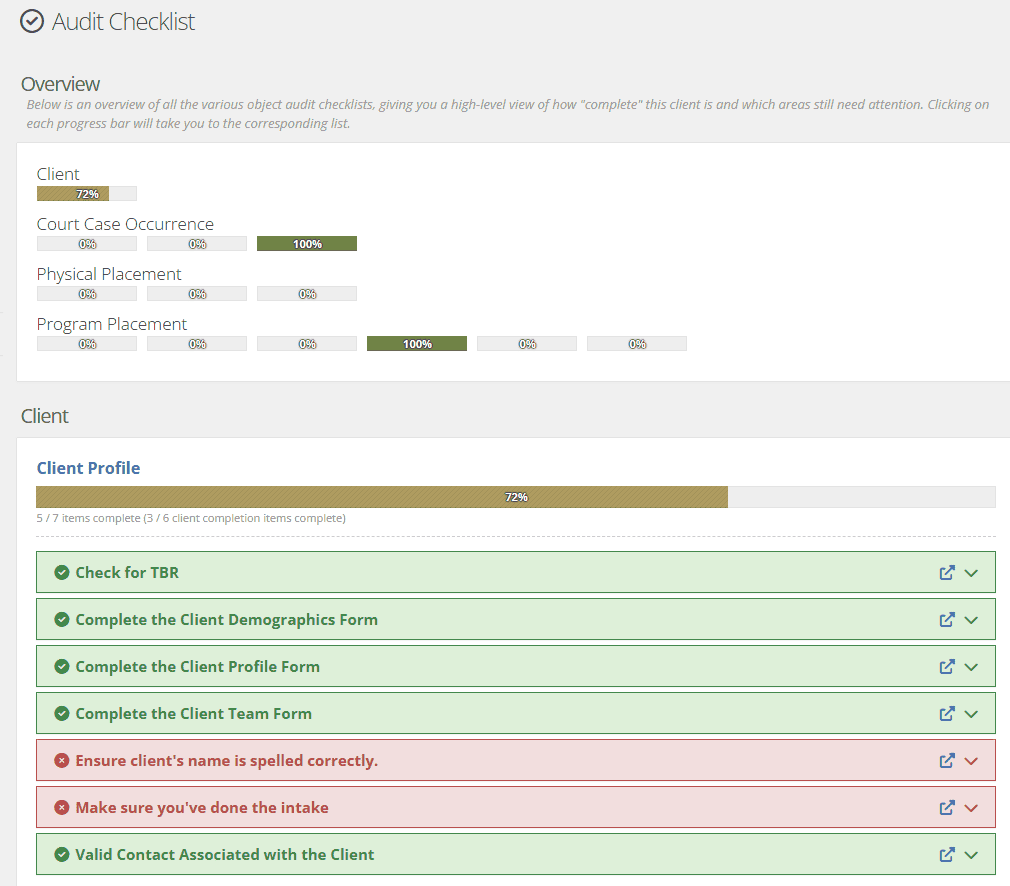Open external link for Check for TBR
The image size is (1010, 886).
[x=946, y=572]
